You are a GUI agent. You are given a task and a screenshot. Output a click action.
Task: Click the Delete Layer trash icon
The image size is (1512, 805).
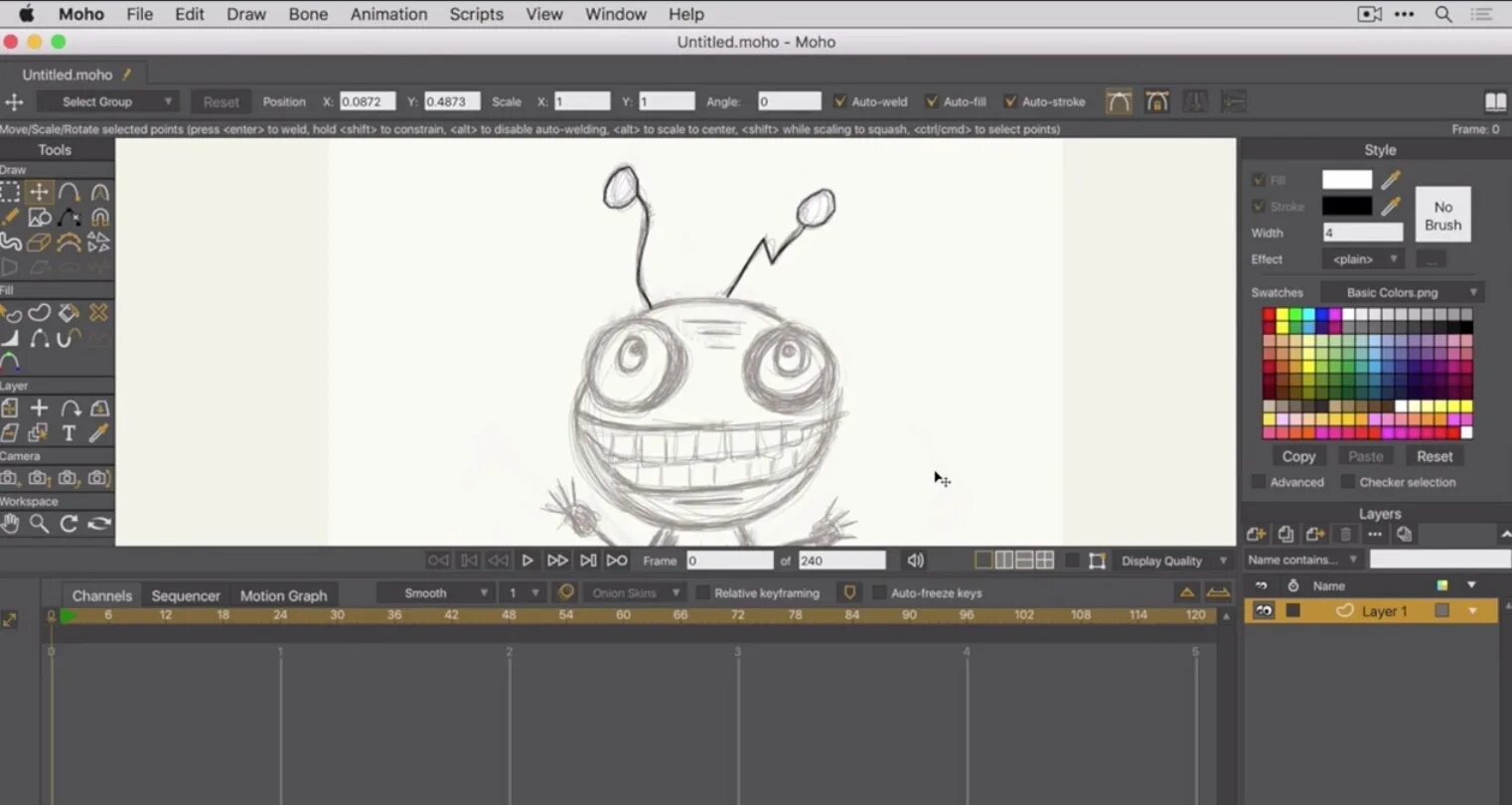(x=1346, y=535)
